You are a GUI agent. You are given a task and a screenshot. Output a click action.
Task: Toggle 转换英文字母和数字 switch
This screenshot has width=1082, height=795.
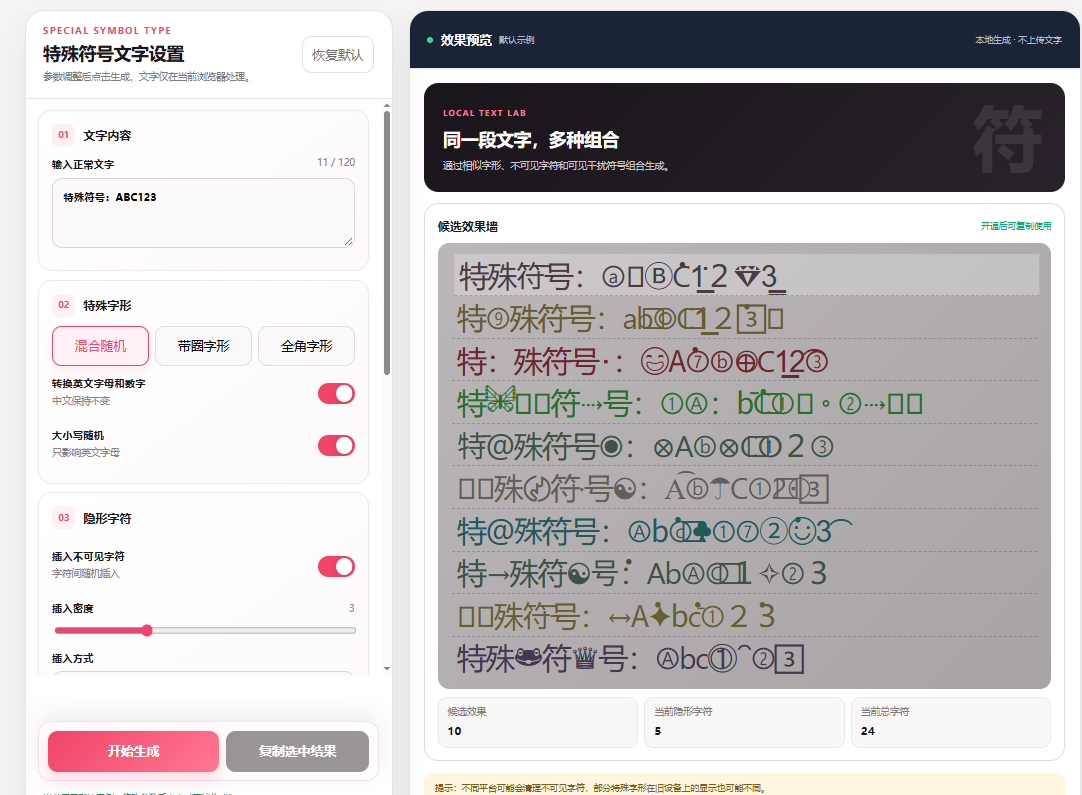coord(336,393)
